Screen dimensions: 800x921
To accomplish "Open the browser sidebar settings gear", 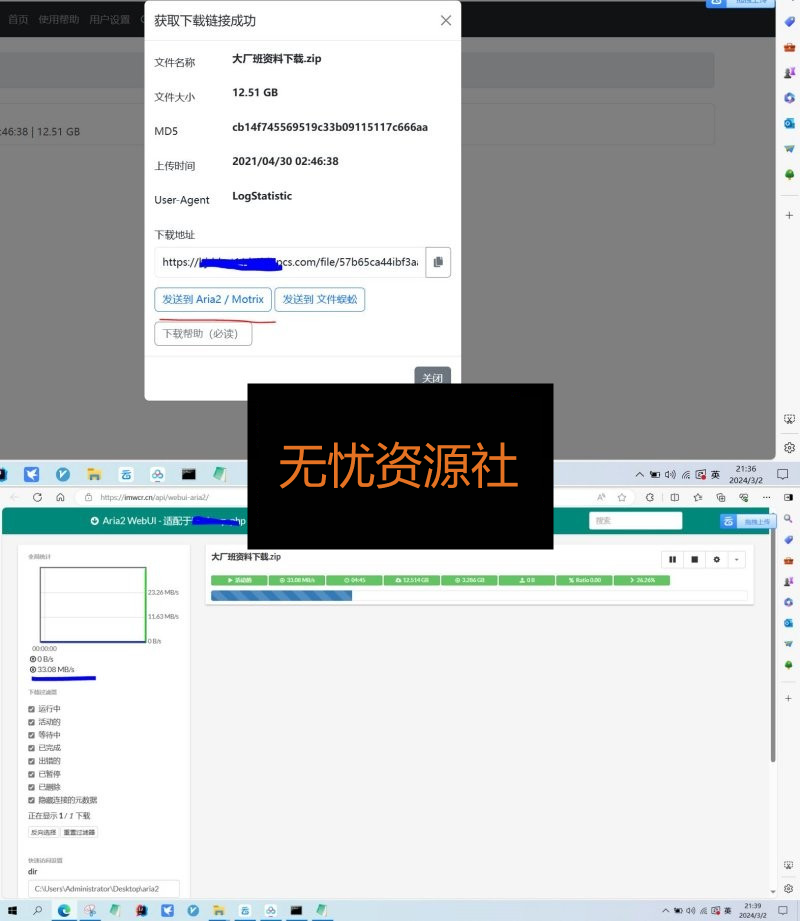I will tap(789, 447).
